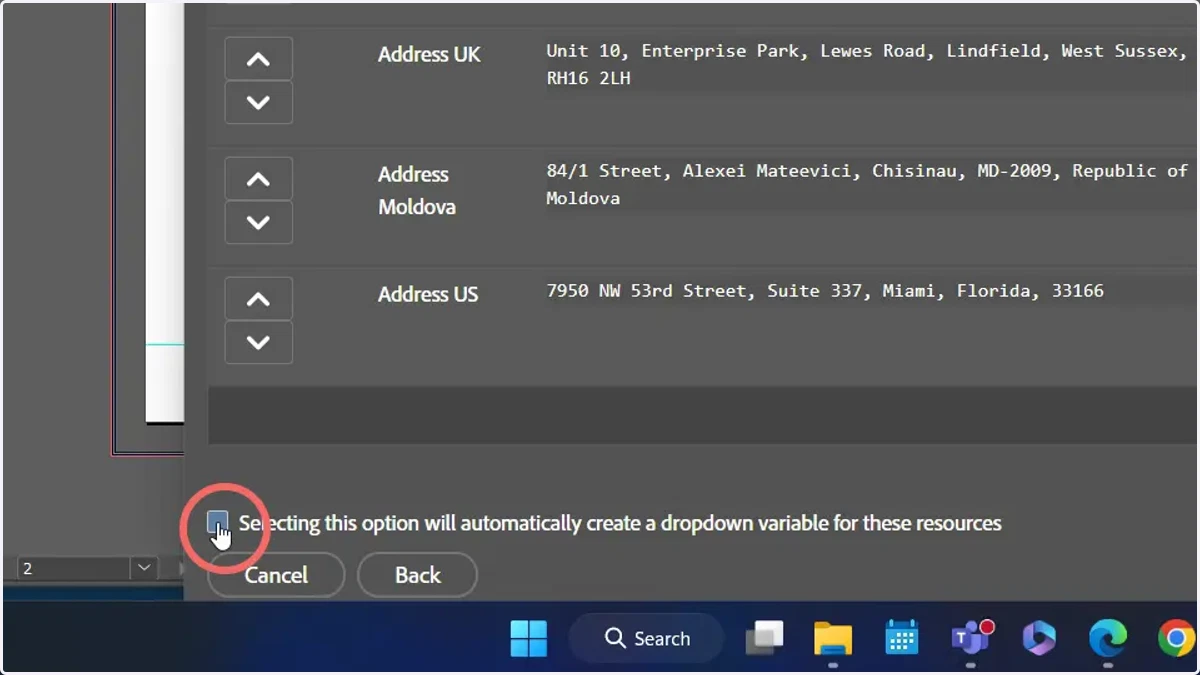The height and width of the screenshot is (675, 1200).
Task: Click the Cancel button
Action: coord(276,575)
